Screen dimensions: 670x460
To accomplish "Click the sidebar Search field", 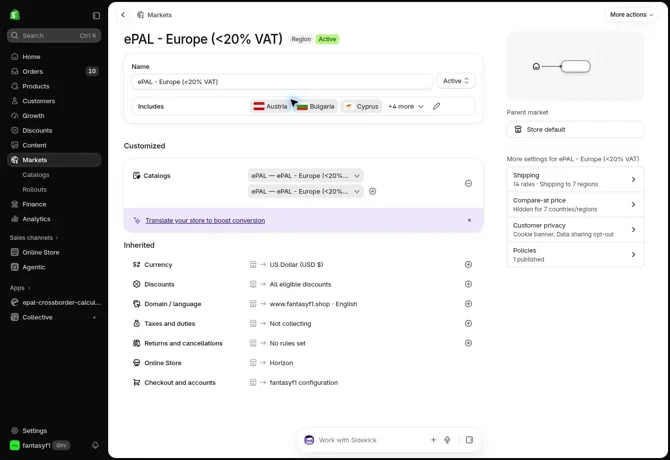I will (54, 35).
